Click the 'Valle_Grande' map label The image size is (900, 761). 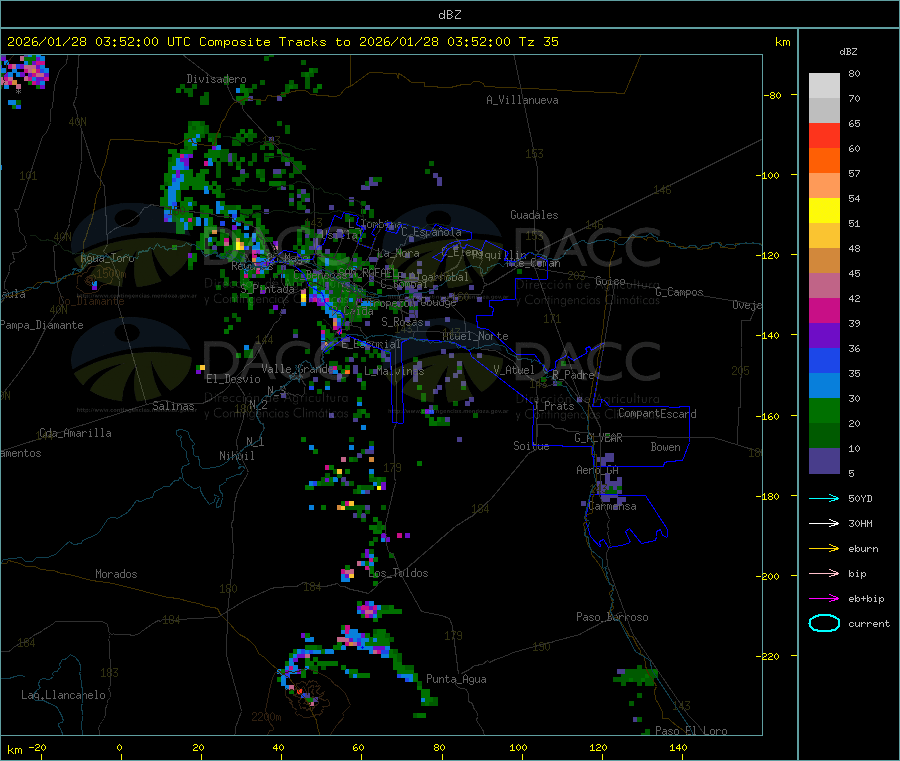click(x=298, y=368)
